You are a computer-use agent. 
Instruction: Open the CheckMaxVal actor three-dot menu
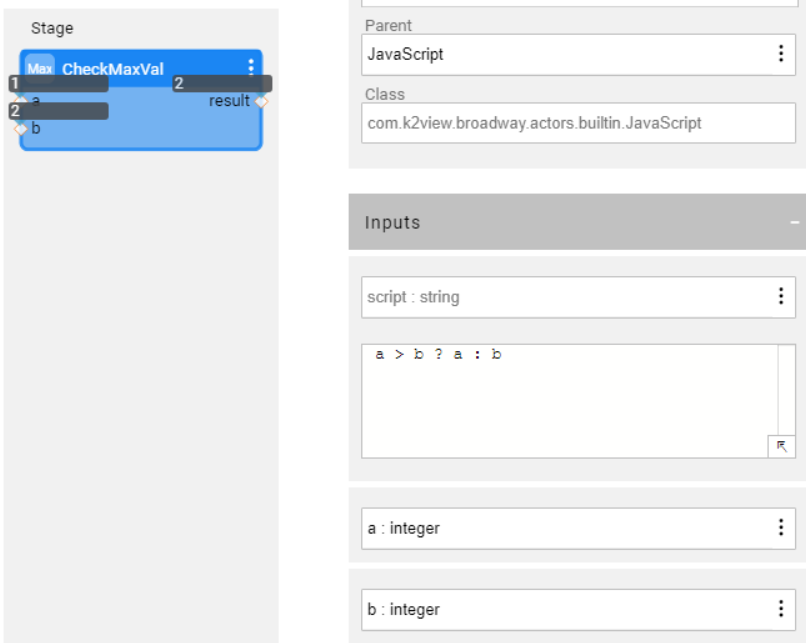tap(250, 67)
